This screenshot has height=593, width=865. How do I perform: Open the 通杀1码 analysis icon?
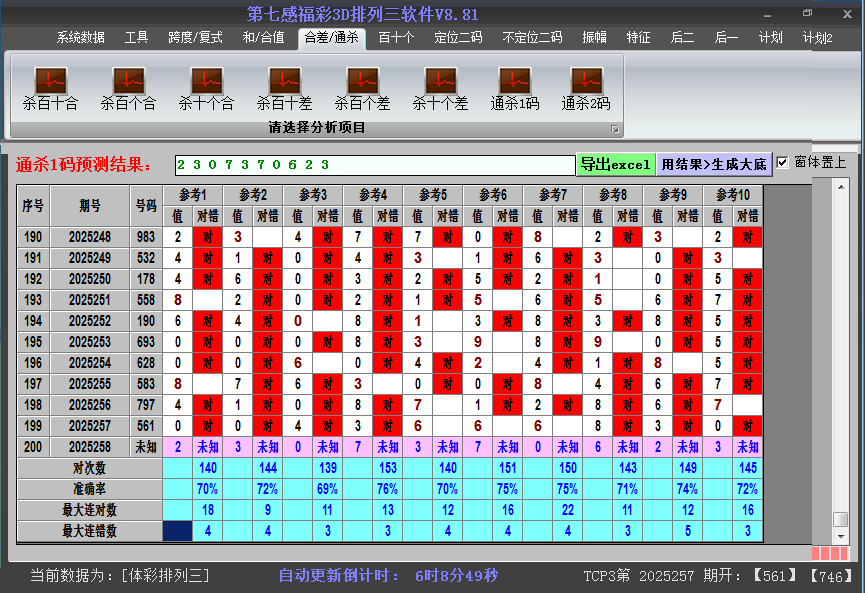point(515,88)
